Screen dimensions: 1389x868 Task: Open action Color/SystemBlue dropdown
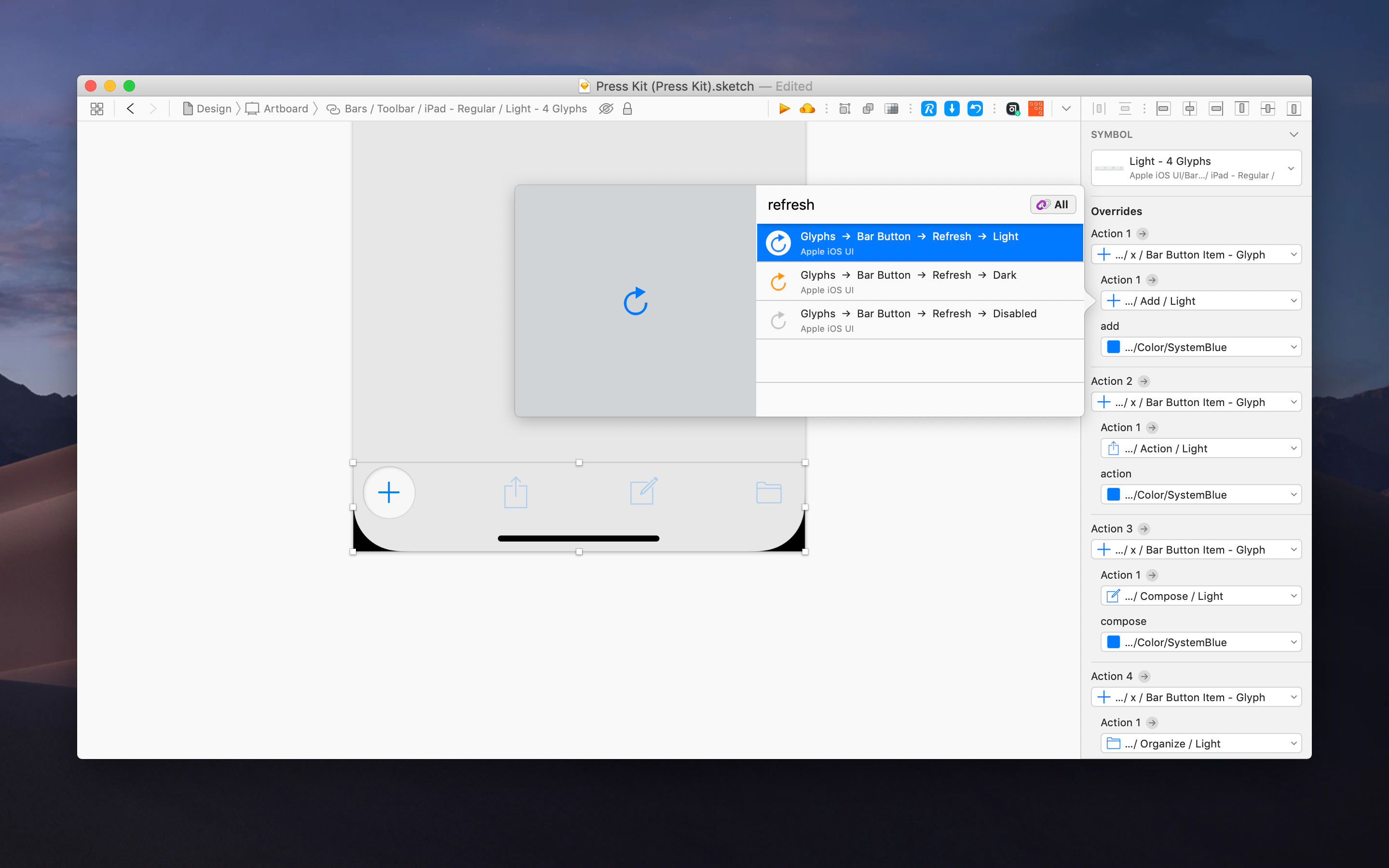pos(1201,495)
